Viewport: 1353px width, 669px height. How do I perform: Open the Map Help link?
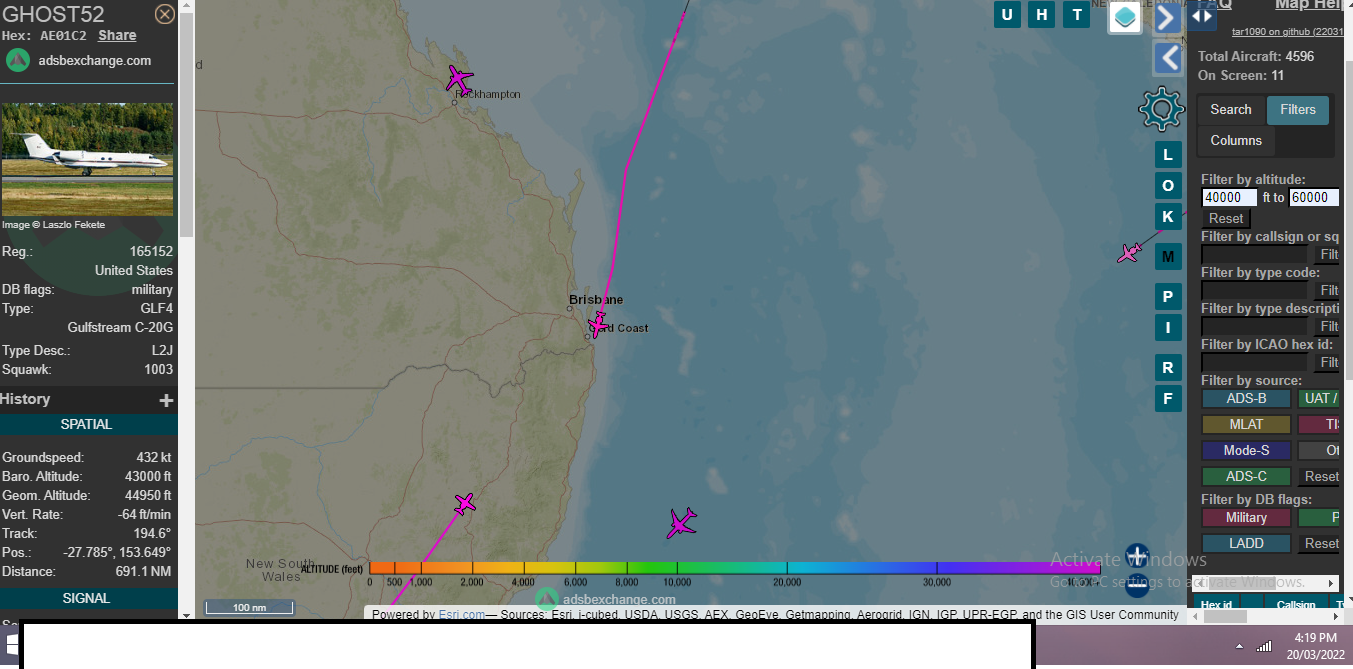(1308, 5)
